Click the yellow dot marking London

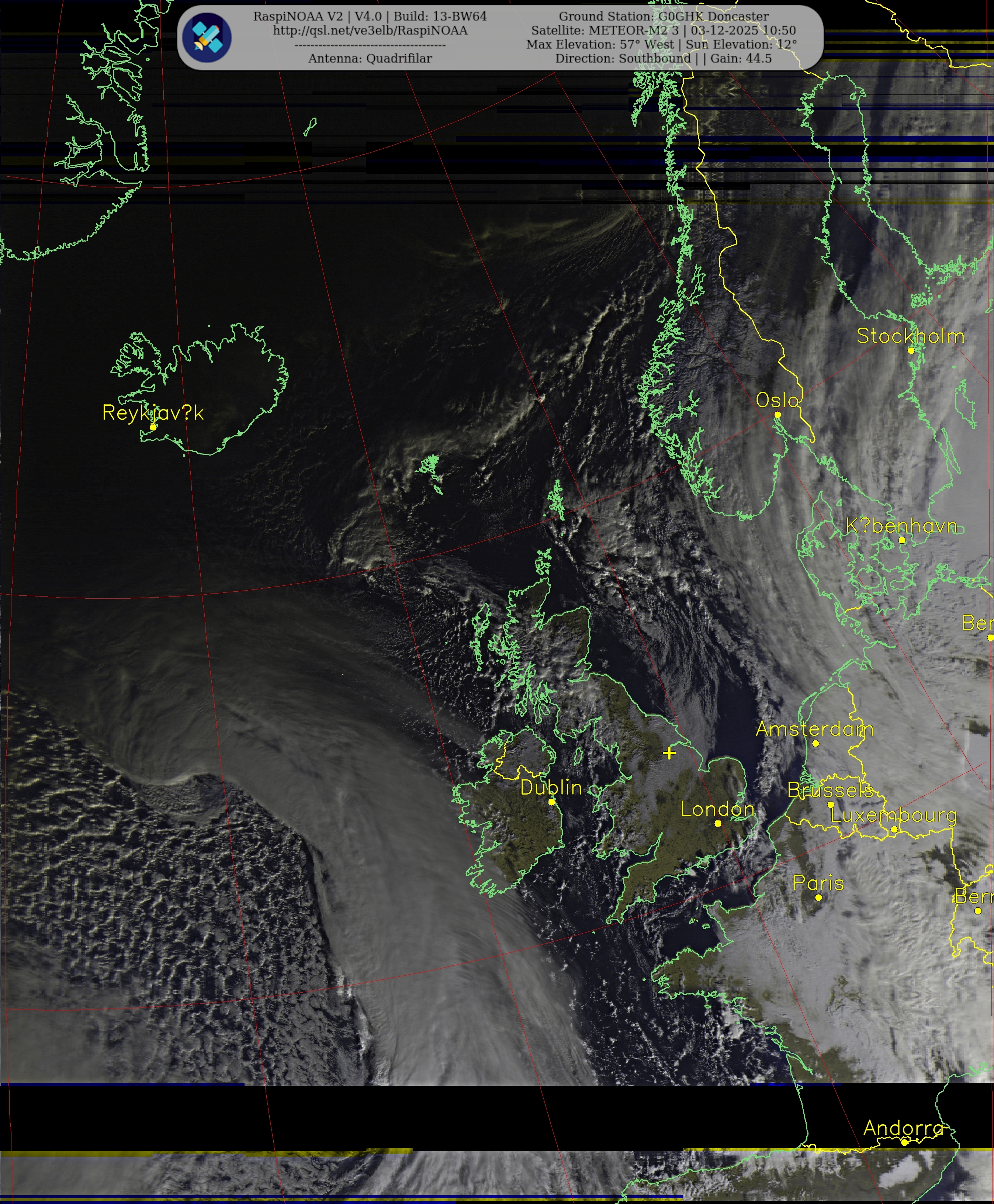coord(717,823)
